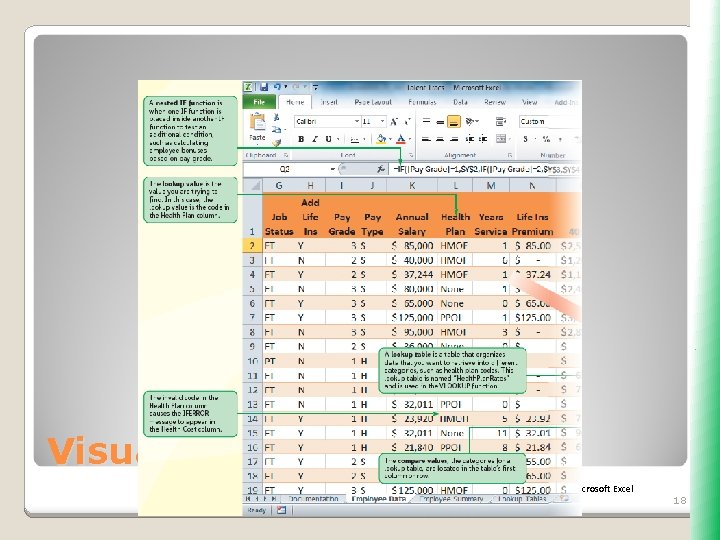Switch to the Home ribbon tab
This screenshot has height=540, width=720.
coord(295,102)
